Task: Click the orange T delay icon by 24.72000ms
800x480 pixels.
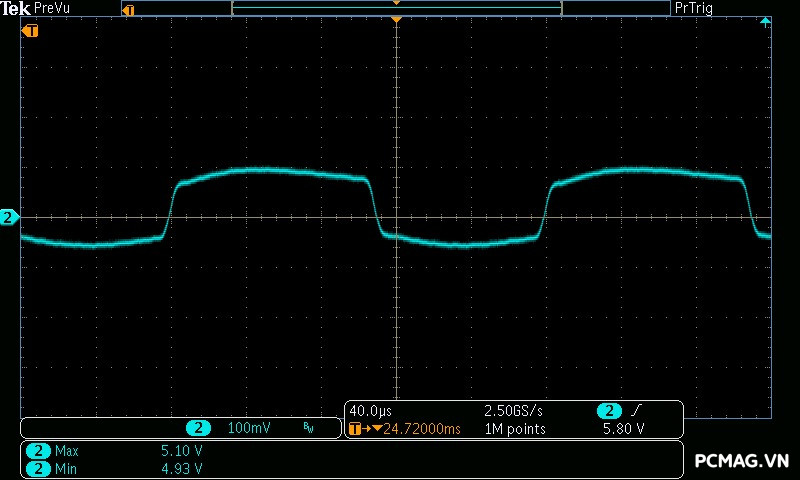Action: coord(357,429)
